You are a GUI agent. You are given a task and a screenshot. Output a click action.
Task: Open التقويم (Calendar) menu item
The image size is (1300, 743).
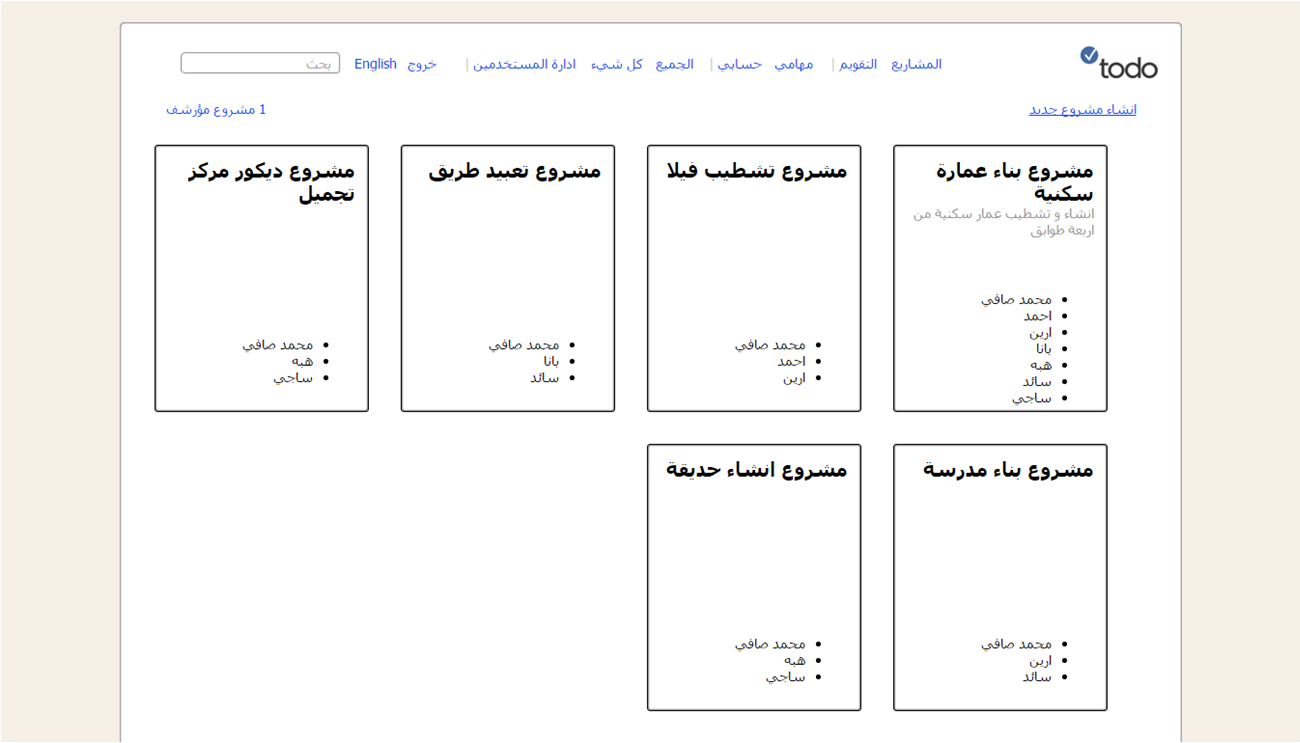(858, 64)
